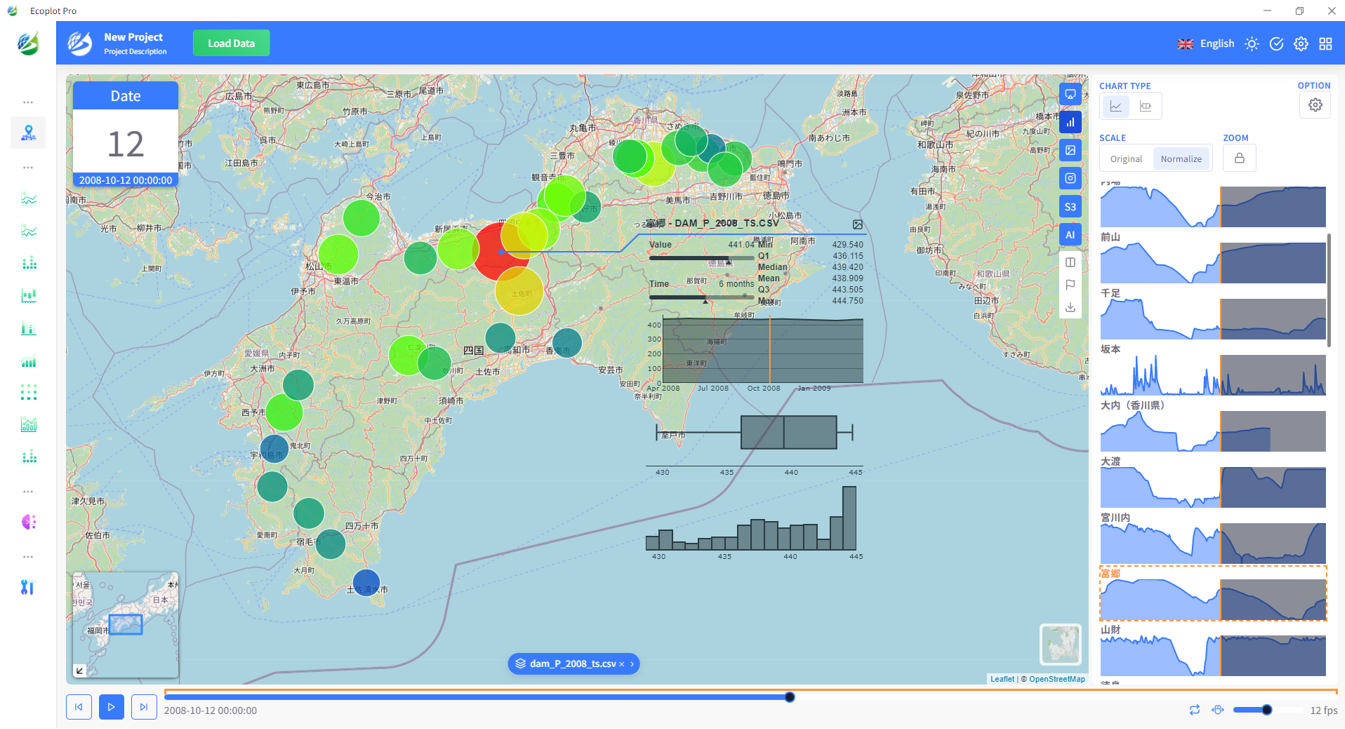Click the timeline range icon beside the fps slider
Viewport: 1345px width, 729px height.
(x=1218, y=710)
